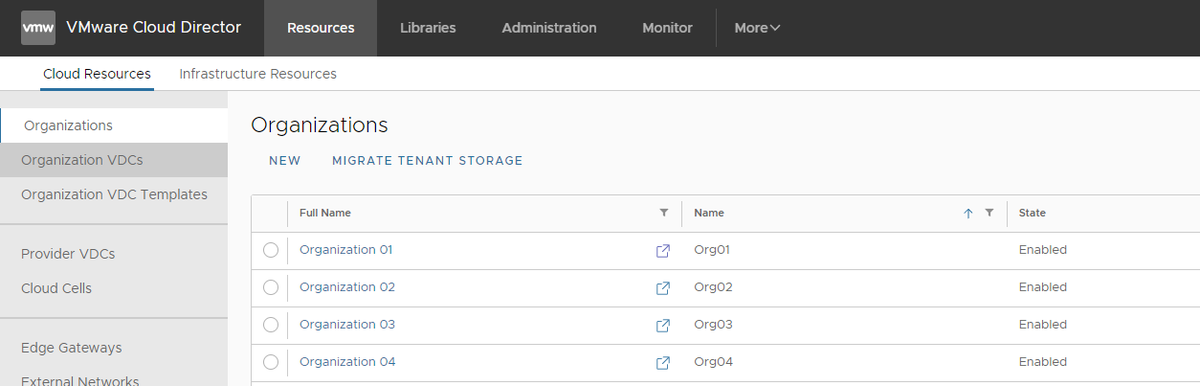Click Enabled state for Organization 02
The width and height of the screenshot is (1200, 386).
[1043, 287]
